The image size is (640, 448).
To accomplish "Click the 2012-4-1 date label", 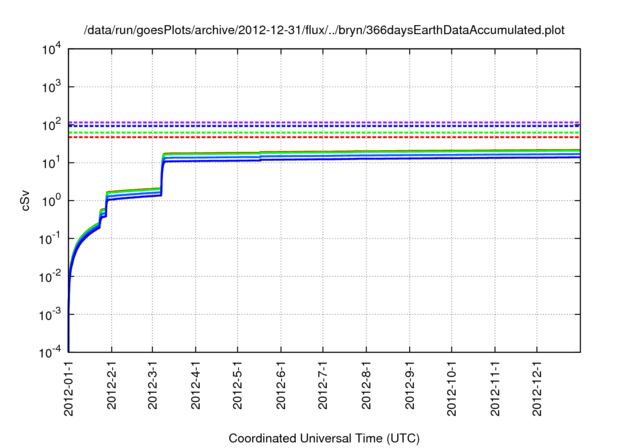I will coord(196,385).
